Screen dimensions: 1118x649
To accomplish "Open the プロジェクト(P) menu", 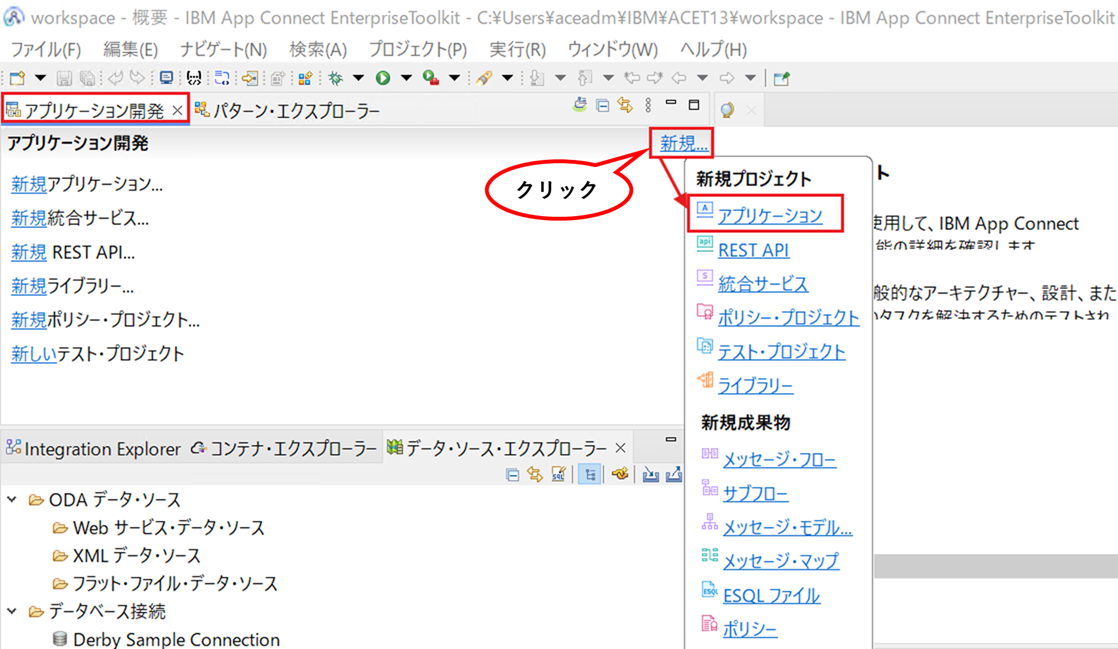I will [x=418, y=49].
